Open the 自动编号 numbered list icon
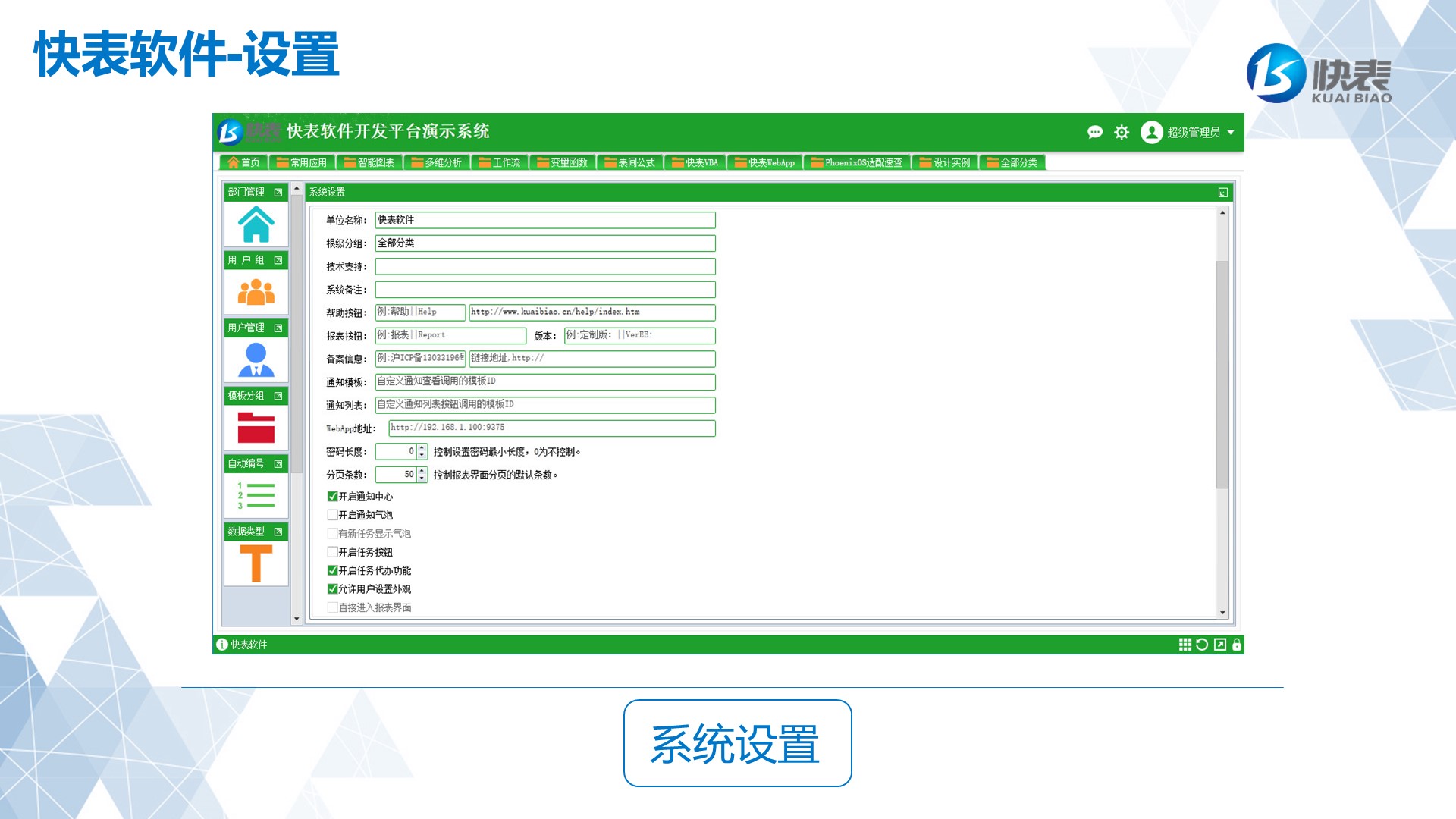Image resolution: width=1456 pixels, height=819 pixels. 256,495
